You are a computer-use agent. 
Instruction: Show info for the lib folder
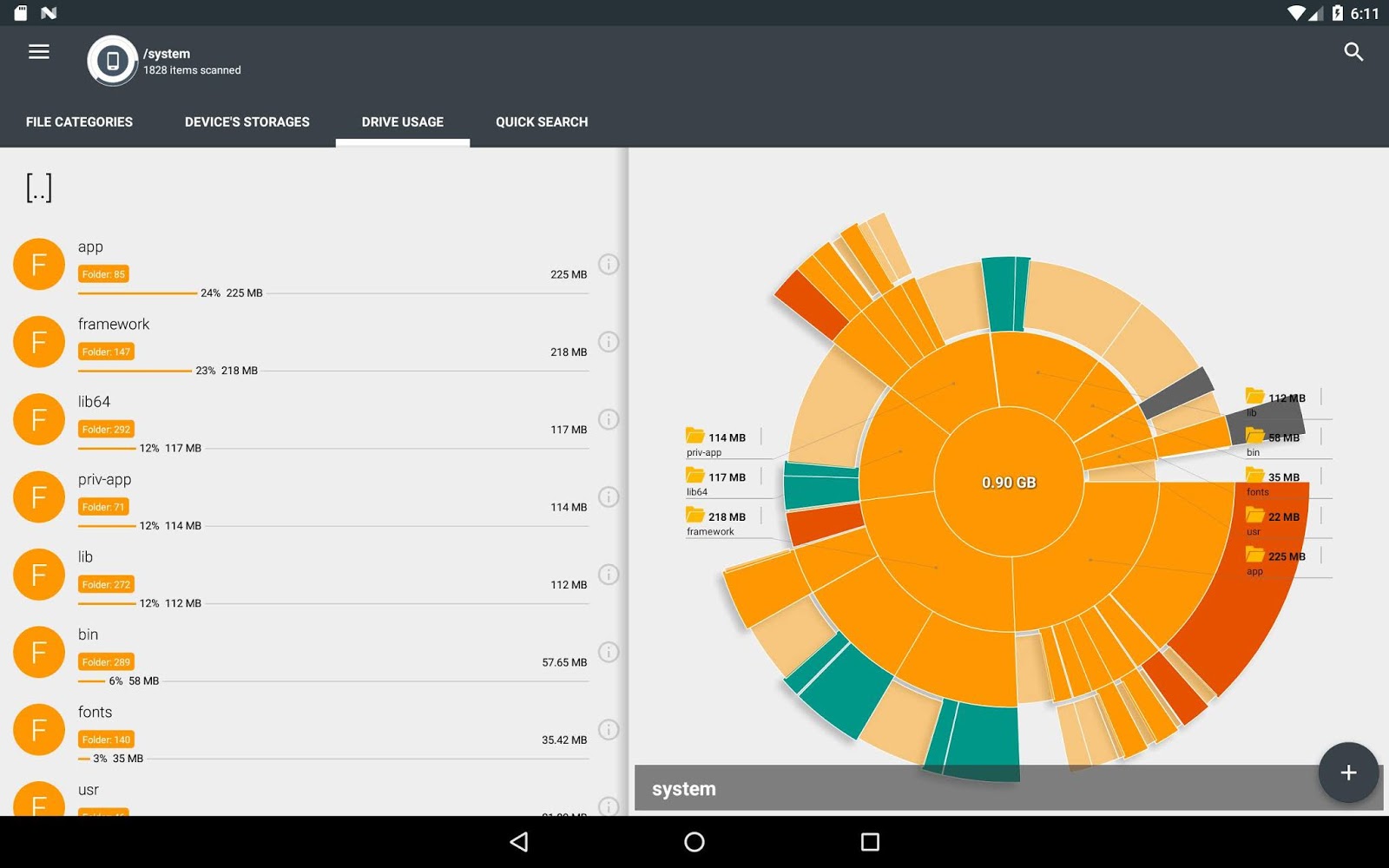(609, 574)
